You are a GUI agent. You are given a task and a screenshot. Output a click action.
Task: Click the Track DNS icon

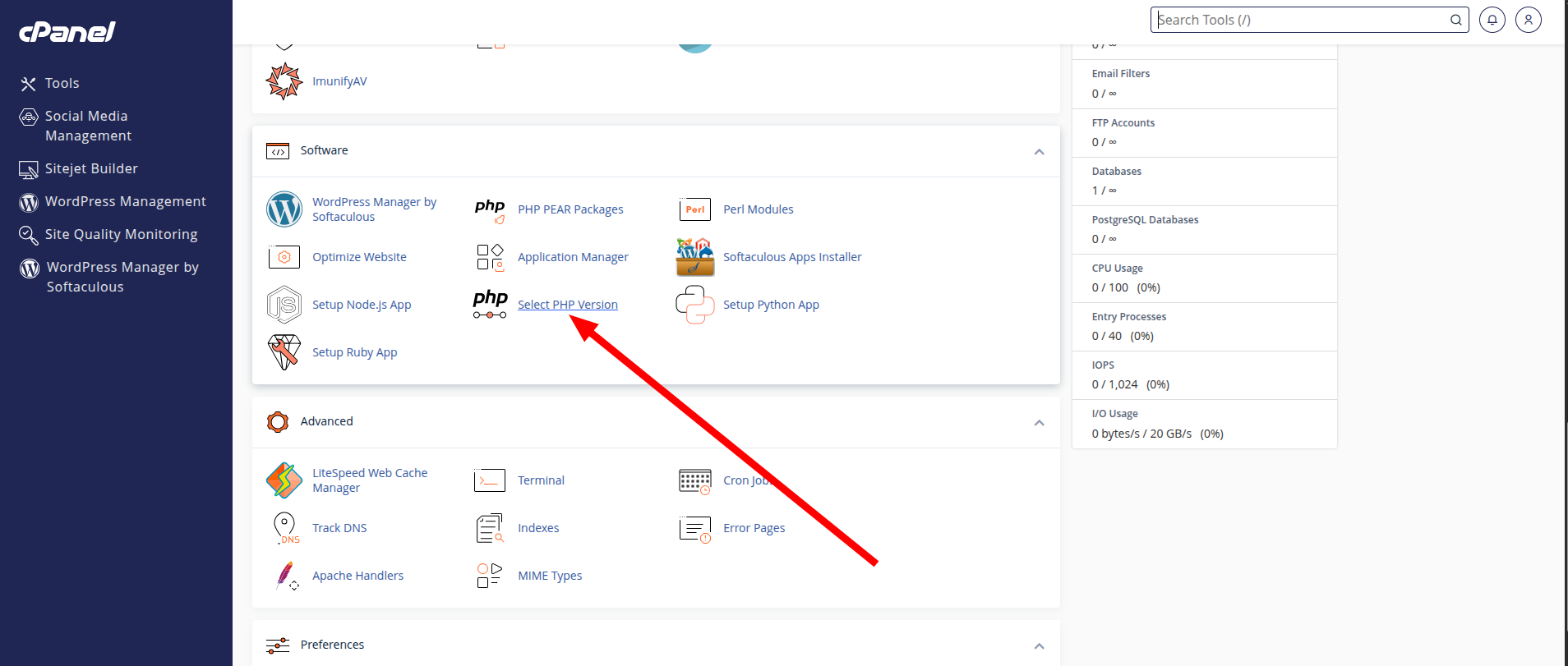(284, 528)
